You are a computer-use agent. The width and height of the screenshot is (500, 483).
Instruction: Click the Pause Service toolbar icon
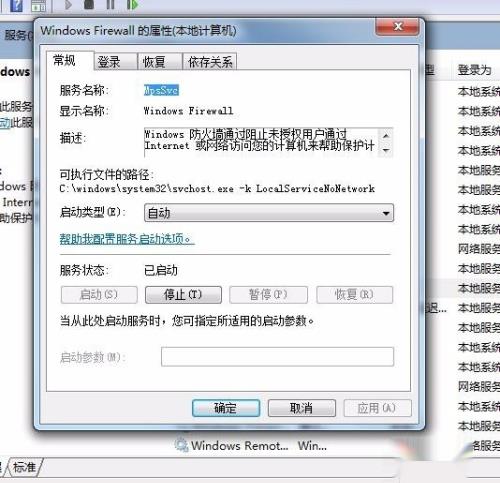(x=110, y=5)
